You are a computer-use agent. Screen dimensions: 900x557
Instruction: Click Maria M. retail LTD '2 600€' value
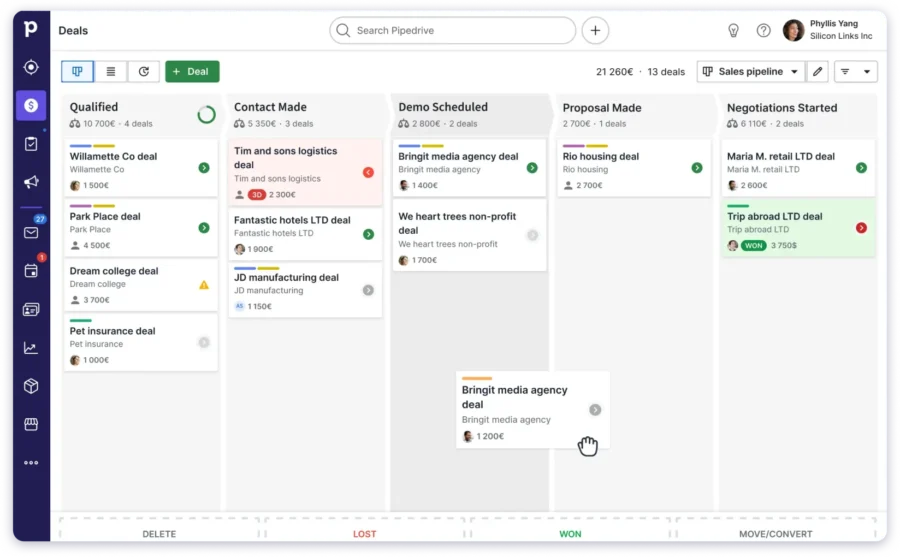coord(754,185)
